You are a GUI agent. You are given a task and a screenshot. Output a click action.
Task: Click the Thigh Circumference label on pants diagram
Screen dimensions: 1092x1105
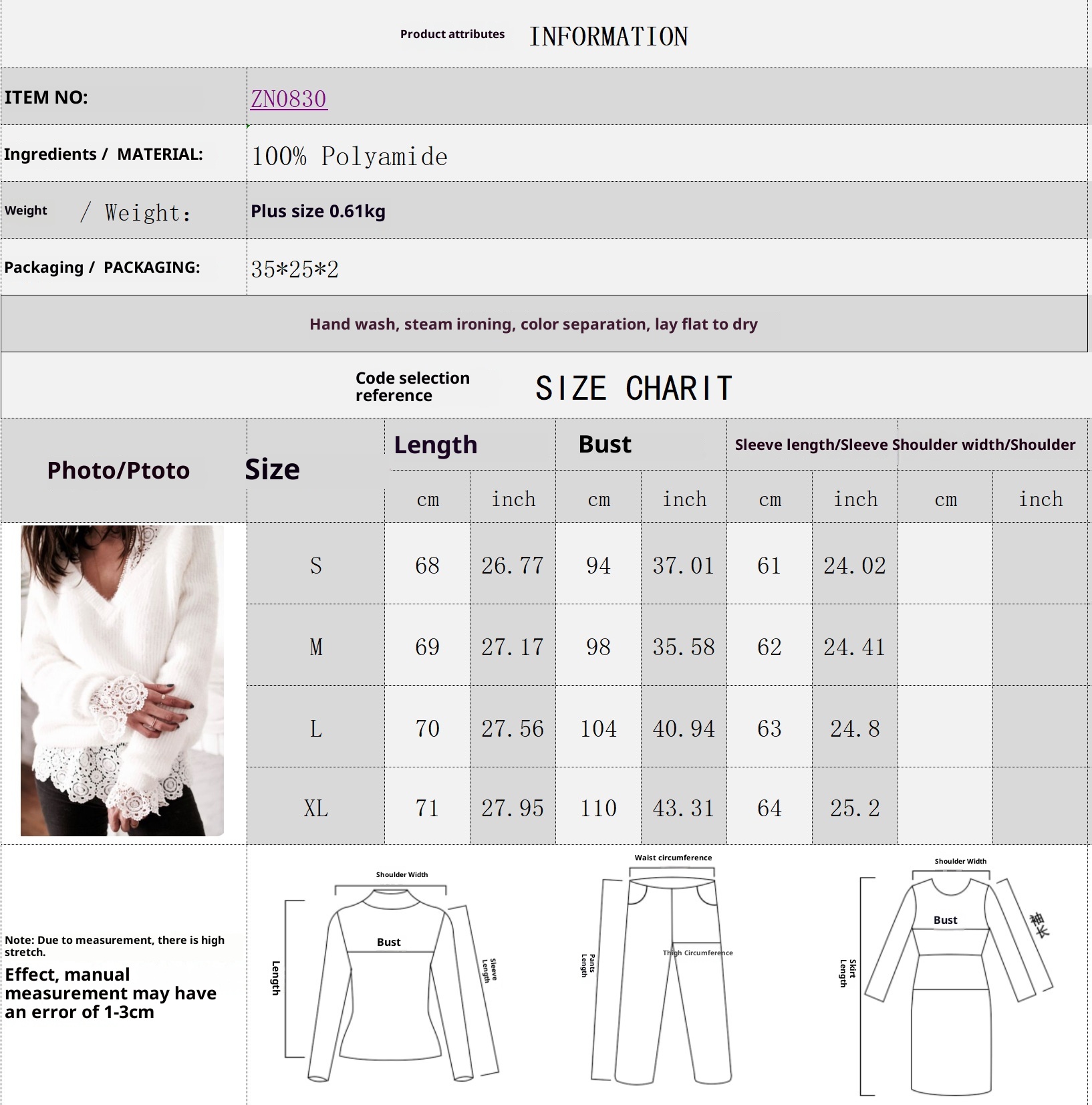[x=698, y=953]
